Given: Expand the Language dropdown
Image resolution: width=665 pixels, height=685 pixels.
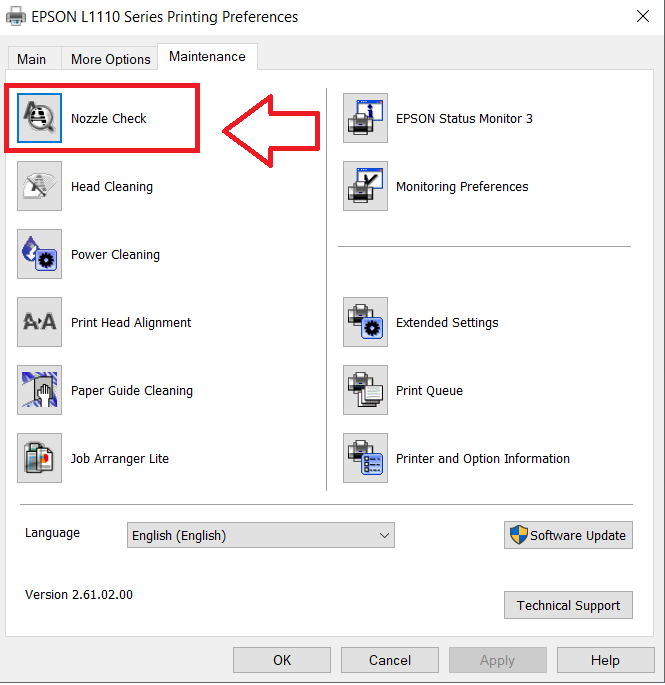Looking at the screenshot, I should 261,536.
